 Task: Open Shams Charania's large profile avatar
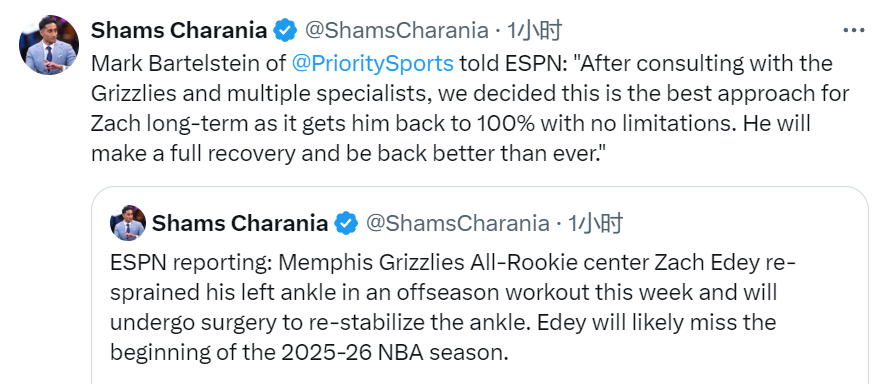(x=49, y=45)
